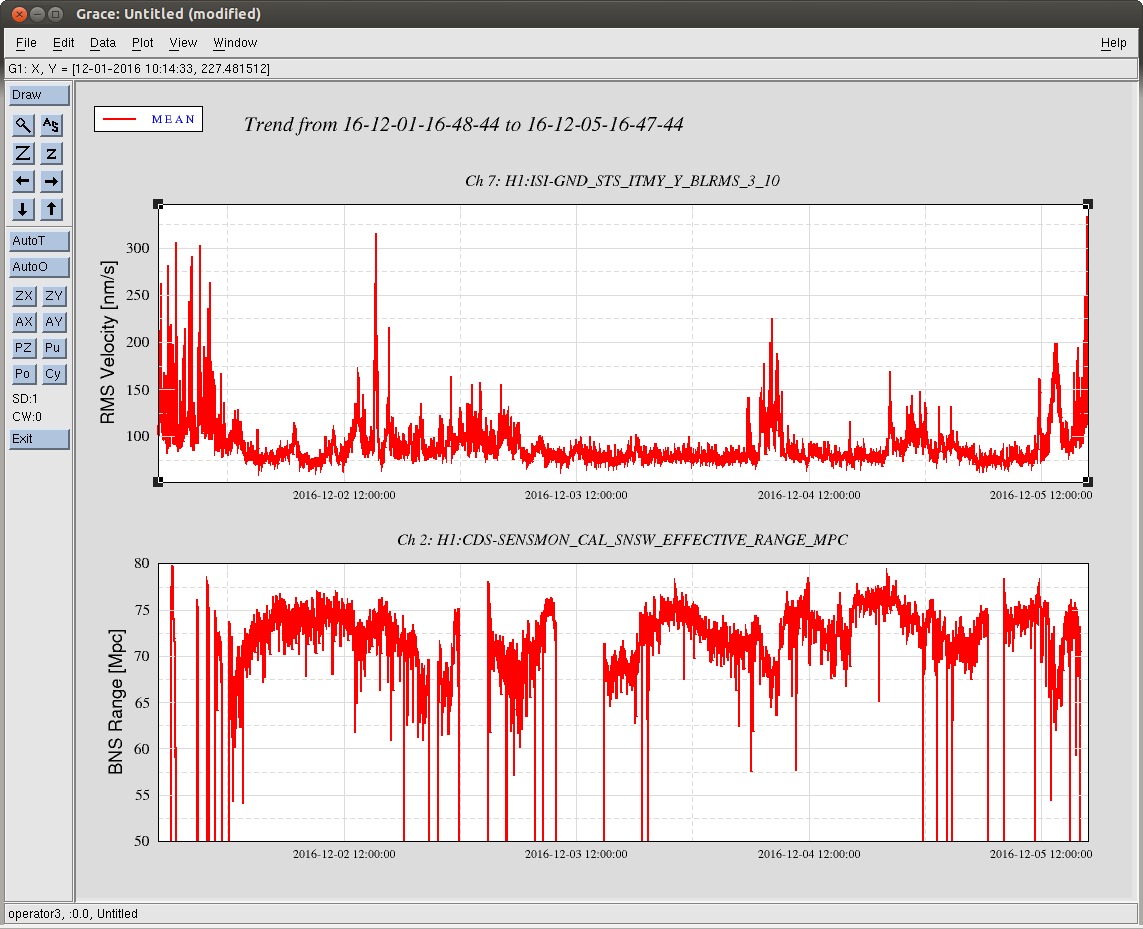The height and width of the screenshot is (929, 1143).
Task: Click the small z zoom-out button
Action: (51, 153)
